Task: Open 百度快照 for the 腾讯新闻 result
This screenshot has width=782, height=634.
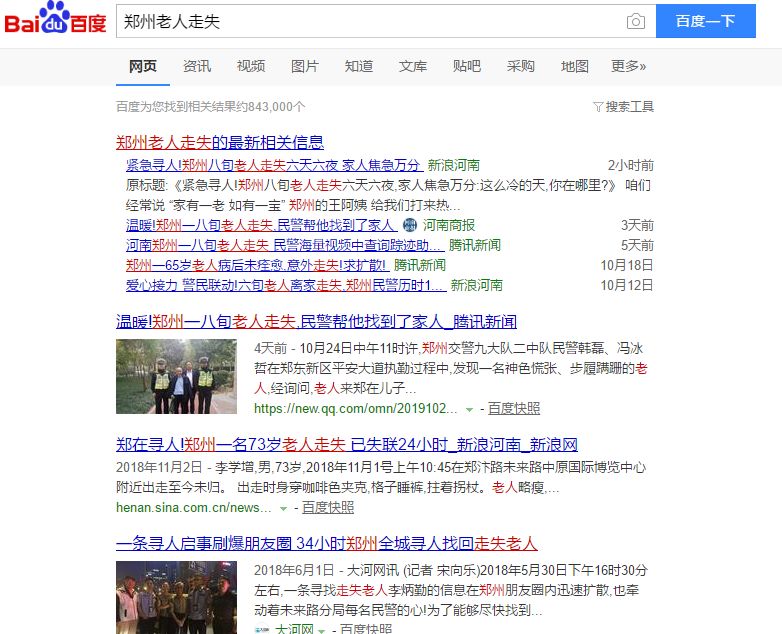Action: pos(514,409)
